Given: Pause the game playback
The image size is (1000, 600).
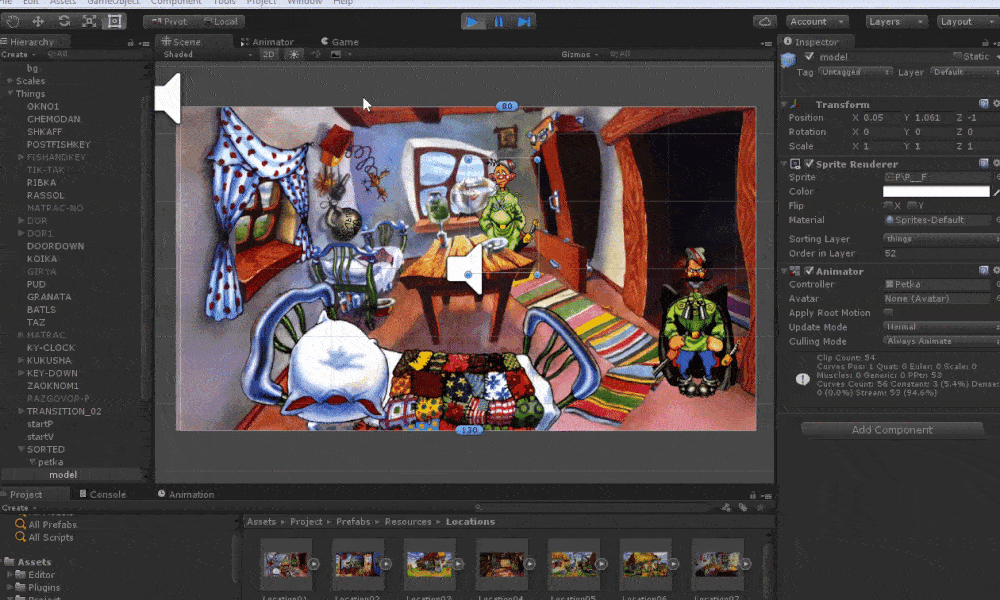Looking at the screenshot, I should click(x=498, y=22).
